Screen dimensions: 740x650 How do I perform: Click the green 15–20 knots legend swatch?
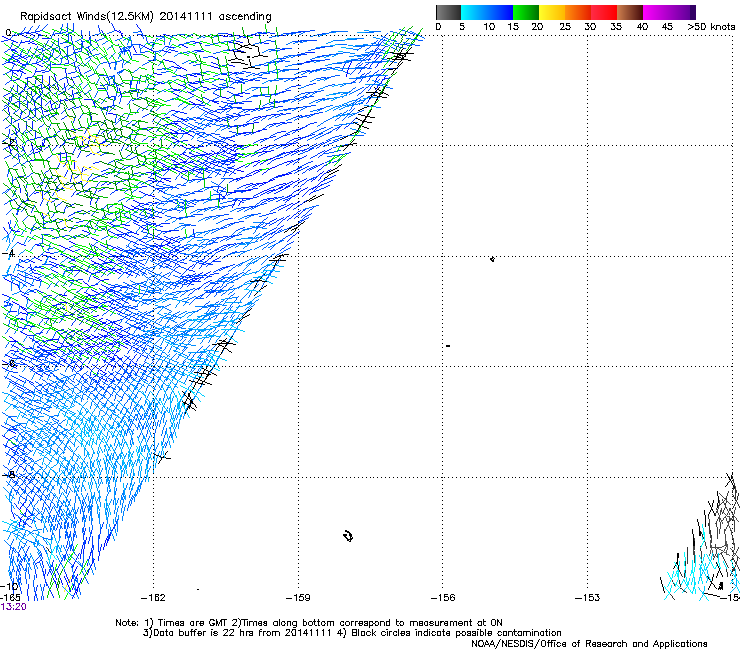[526, 12]
